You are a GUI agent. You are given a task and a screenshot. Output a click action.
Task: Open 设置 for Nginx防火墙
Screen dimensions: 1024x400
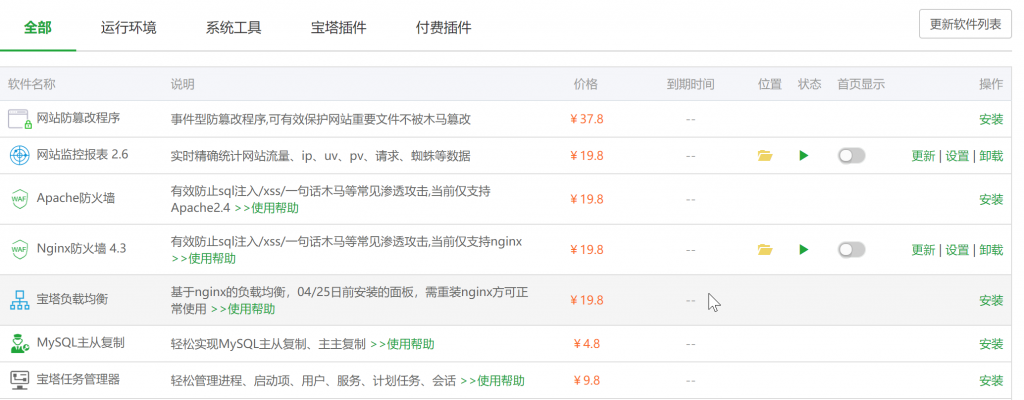click(x=957, y=250)
